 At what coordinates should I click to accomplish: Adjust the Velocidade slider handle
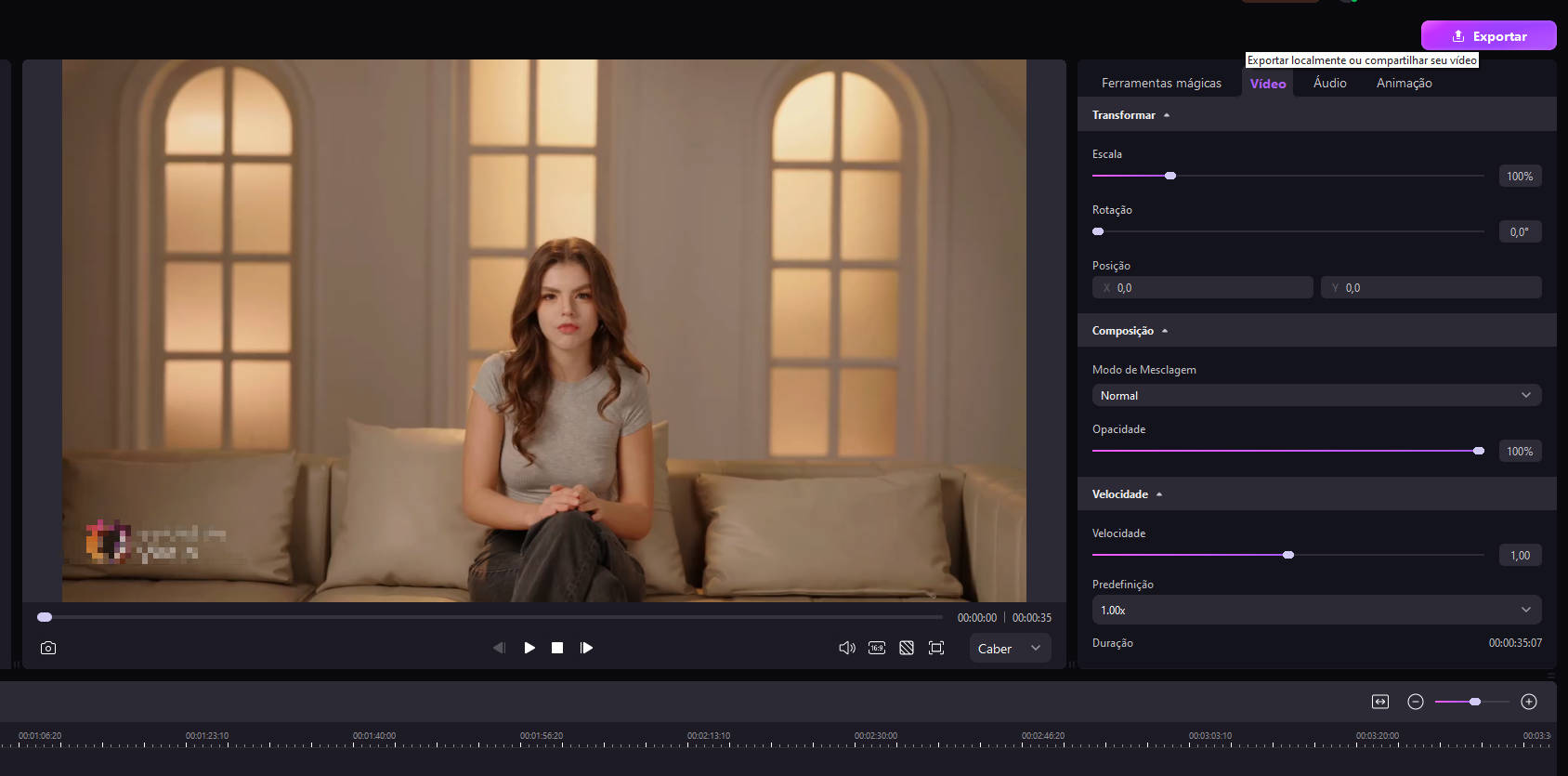(1288, 555)
